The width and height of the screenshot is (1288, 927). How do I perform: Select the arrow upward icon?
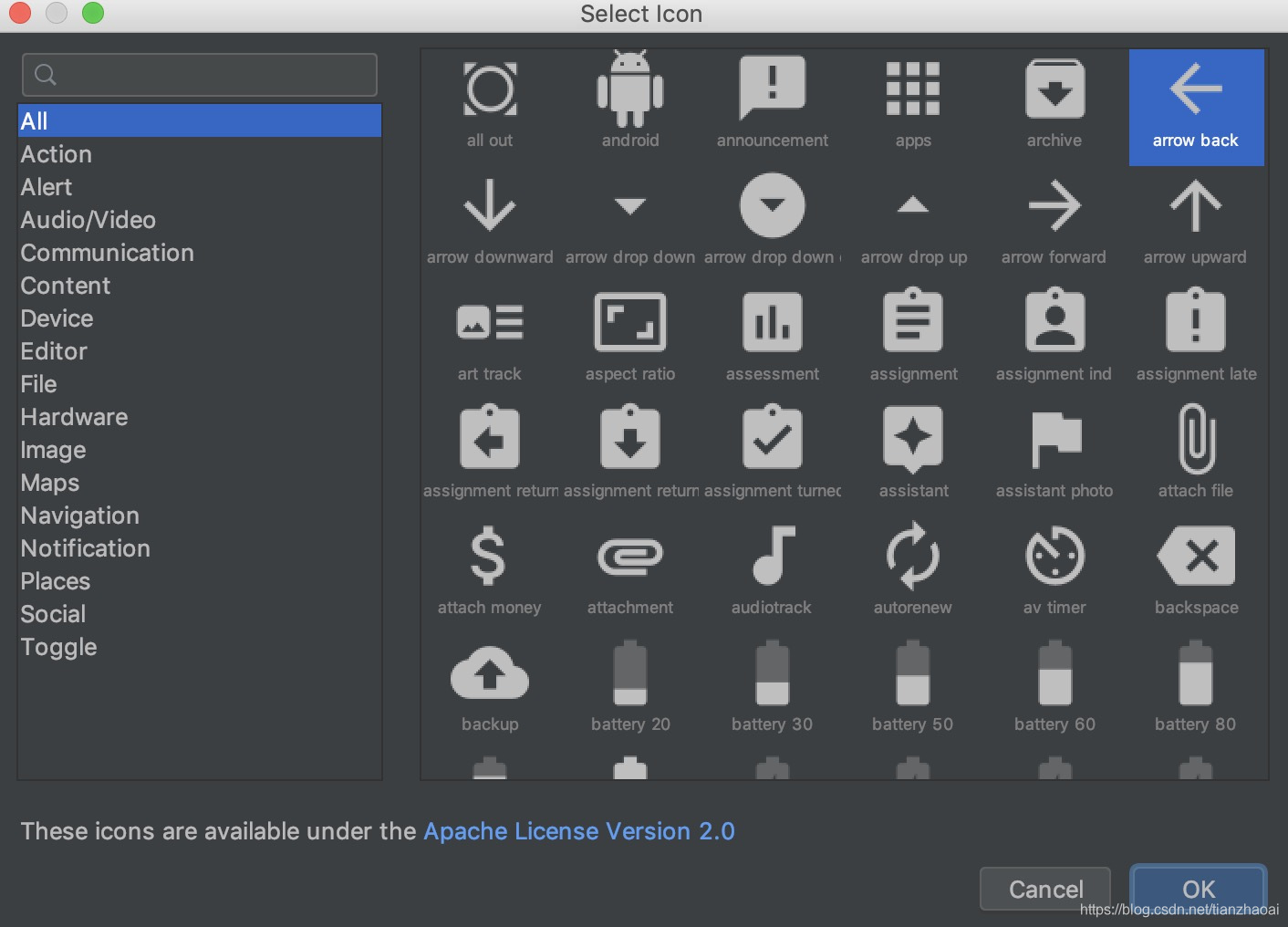coord(1196,205)
